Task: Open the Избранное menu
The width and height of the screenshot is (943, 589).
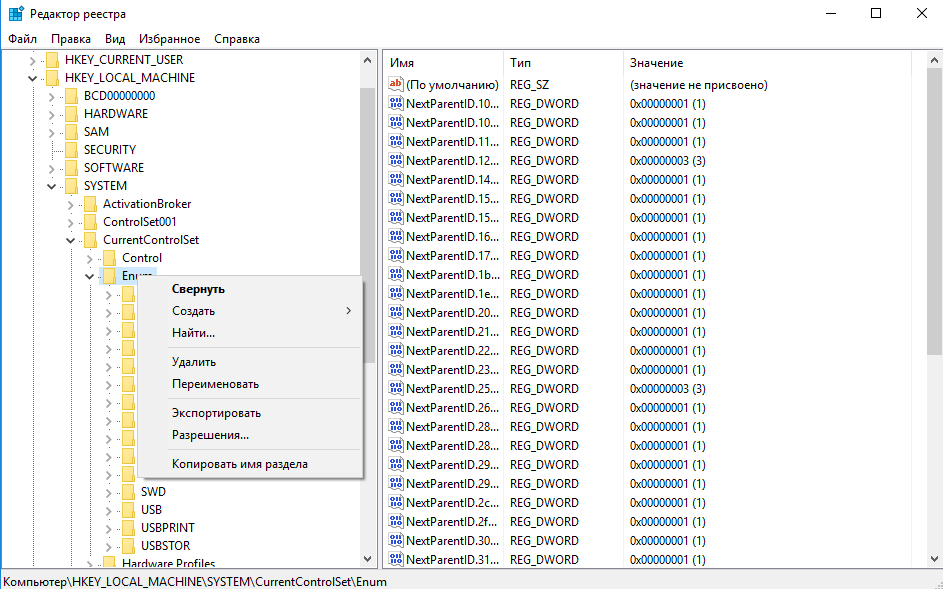Action: (169, 39)
